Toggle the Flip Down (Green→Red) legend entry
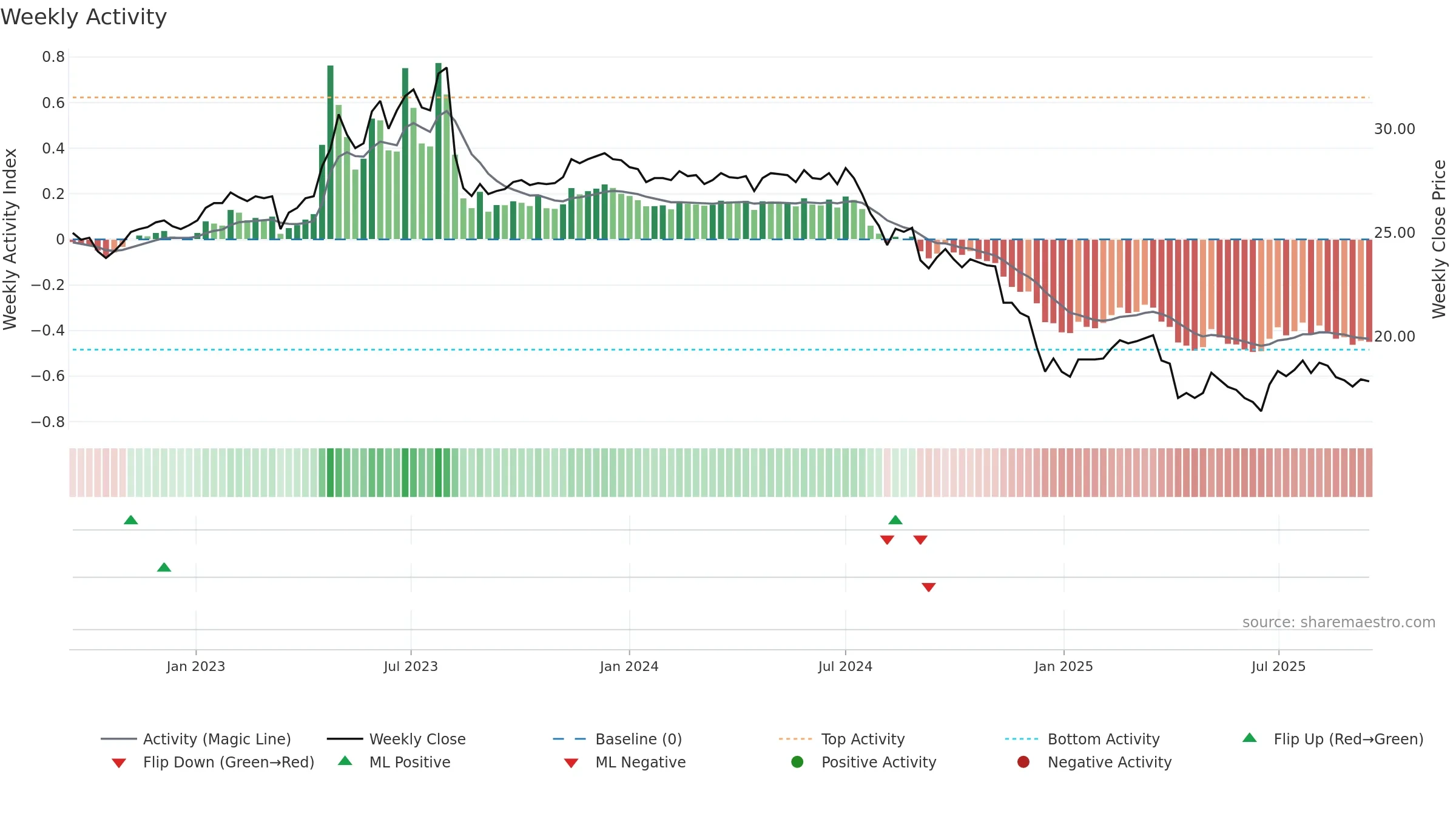The height and width of the screenshot is (819, 1456). point(213,762)
